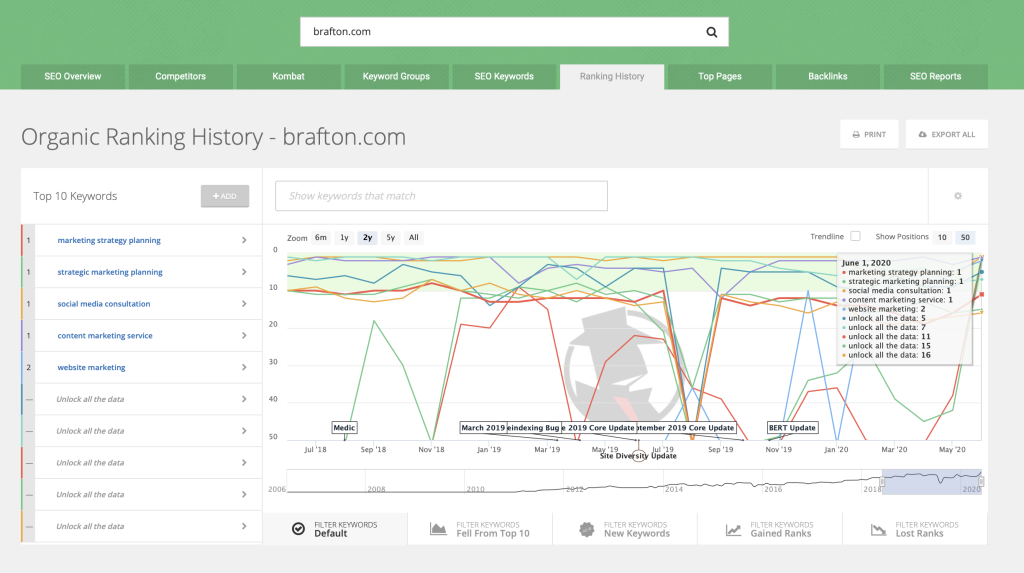Image resolution: width=1024 pixels, height=573 pixels.
Task: Click the Gained Ranks graph icon
Action: [733, 529]
